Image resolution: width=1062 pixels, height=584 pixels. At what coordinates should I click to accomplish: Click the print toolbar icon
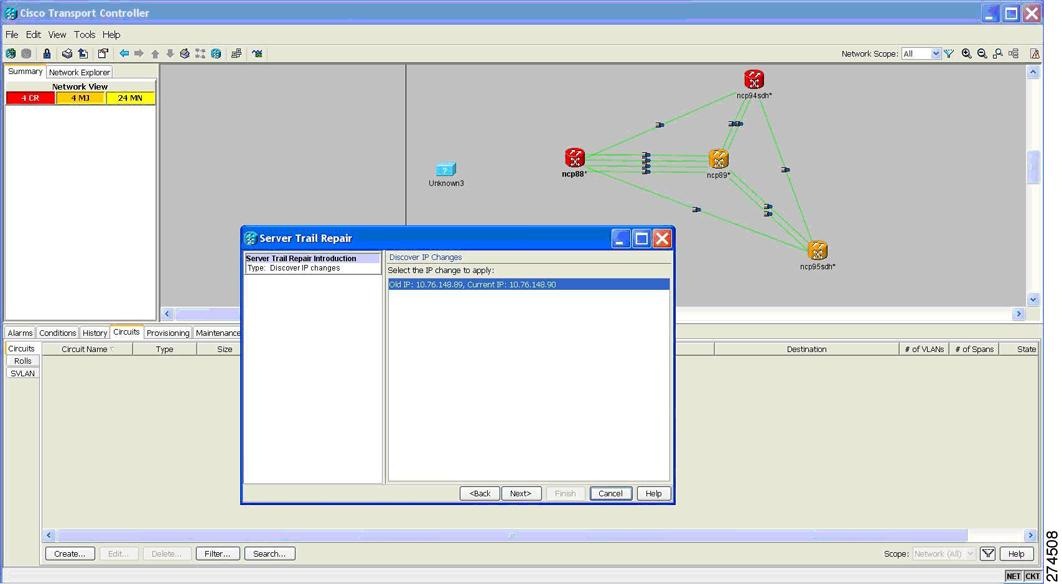click(x=67, y=54)
